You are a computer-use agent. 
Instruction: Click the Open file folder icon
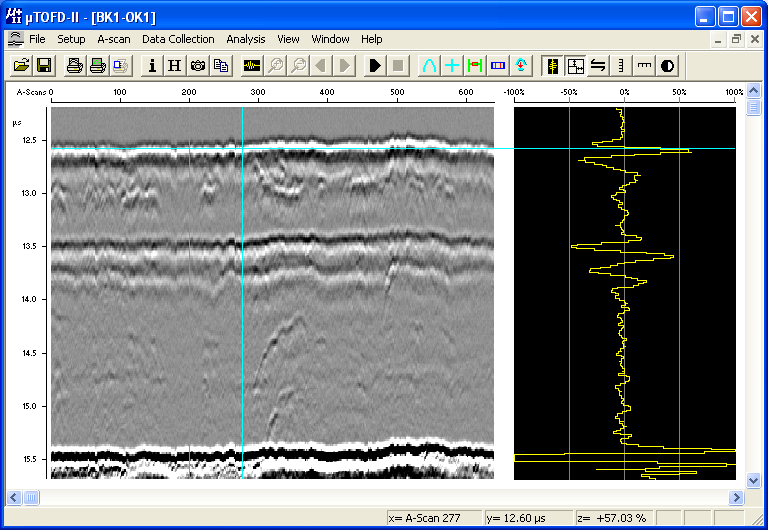pos(22,66)
